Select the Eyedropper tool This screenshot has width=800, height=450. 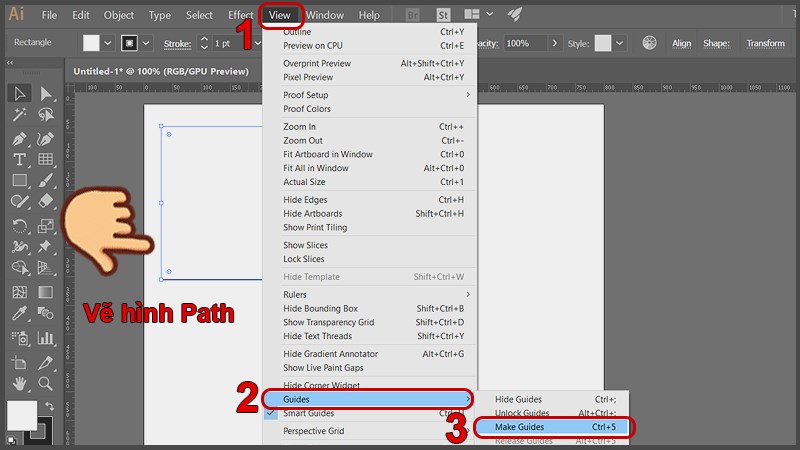(x=19, y=313)
